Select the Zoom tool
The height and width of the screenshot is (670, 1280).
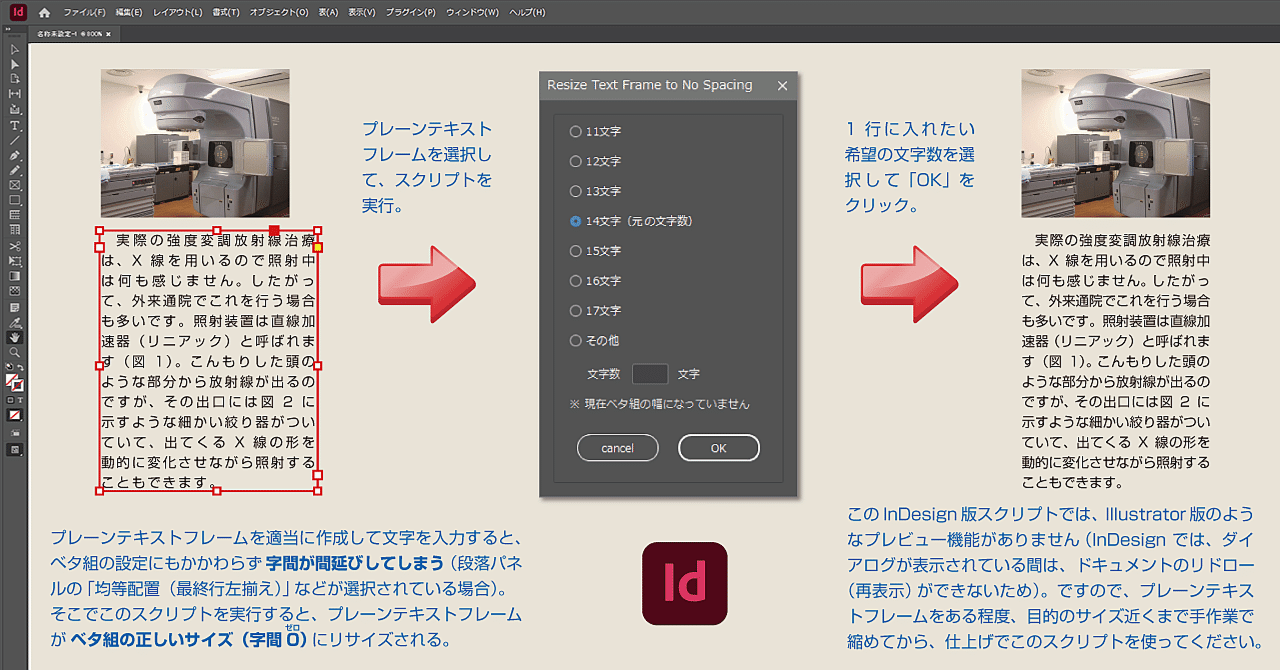(14, 352)
